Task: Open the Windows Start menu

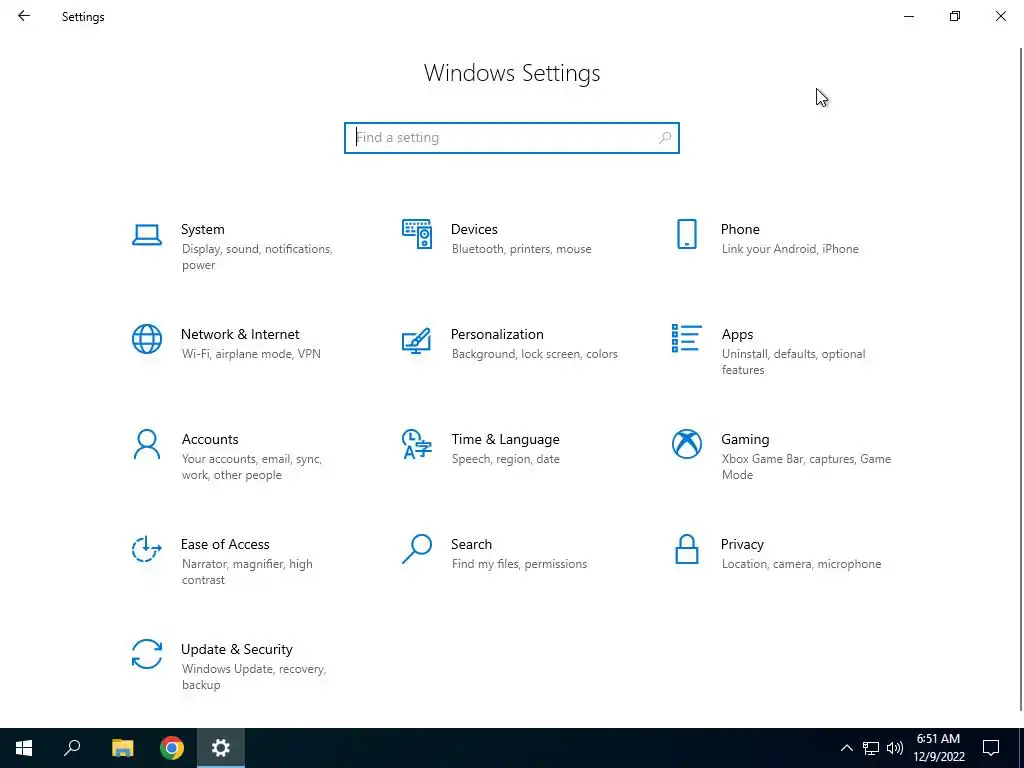Action: pos(24,748)
